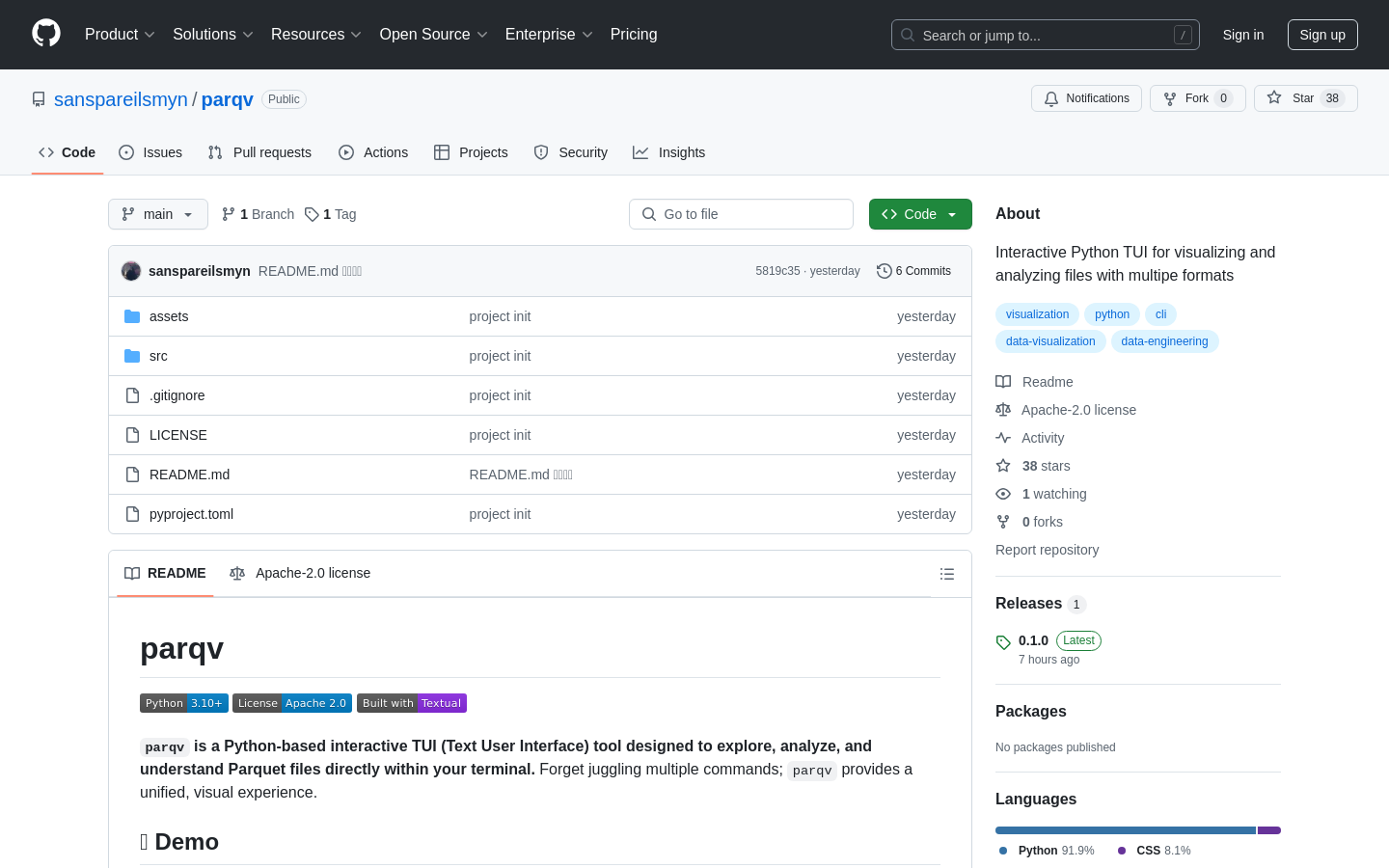Select the data-visualization topic tag
The image size is (1389, 868).
coord(1050,341)
